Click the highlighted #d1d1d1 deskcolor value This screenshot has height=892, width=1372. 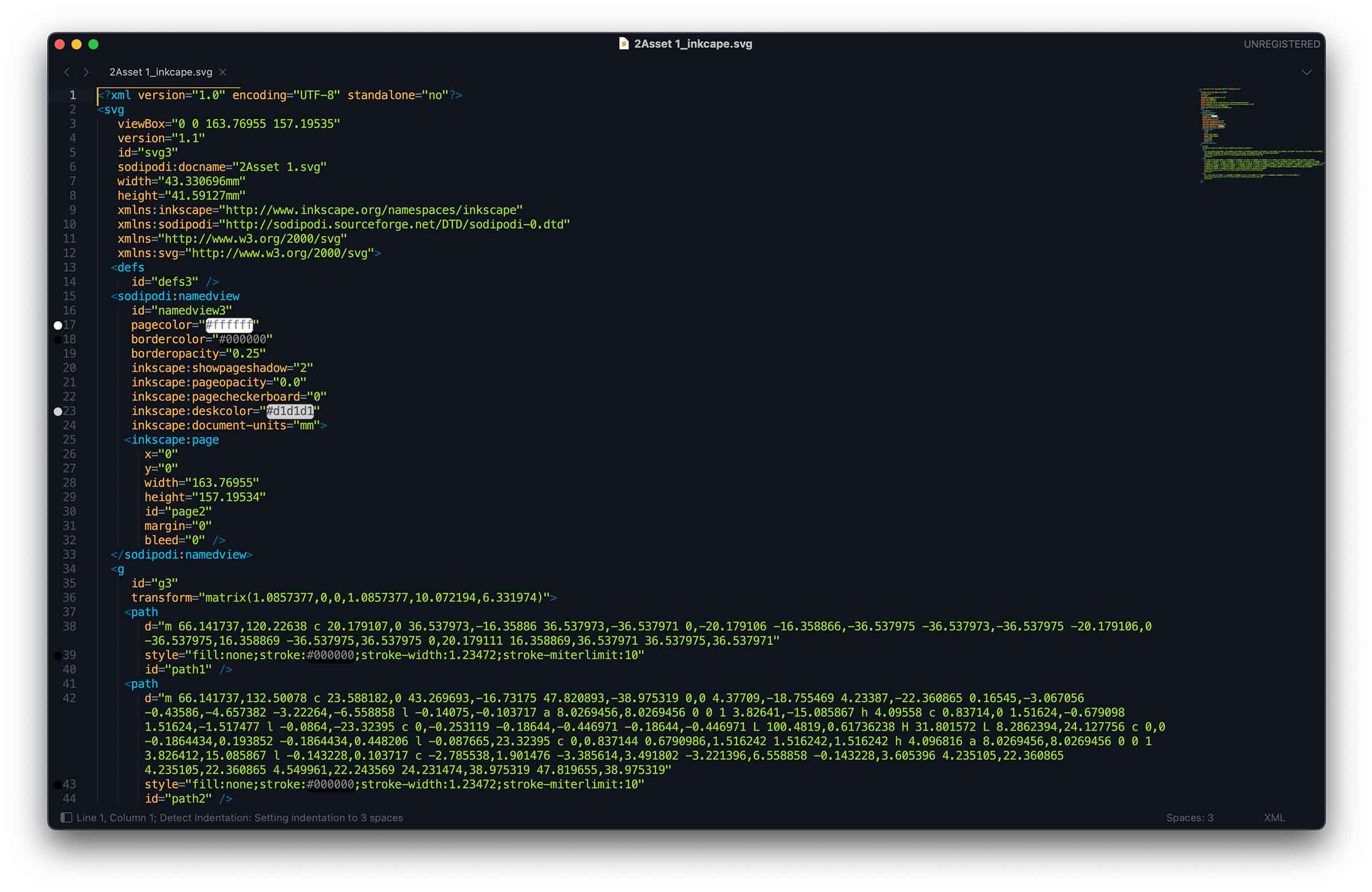pos(290,411)
